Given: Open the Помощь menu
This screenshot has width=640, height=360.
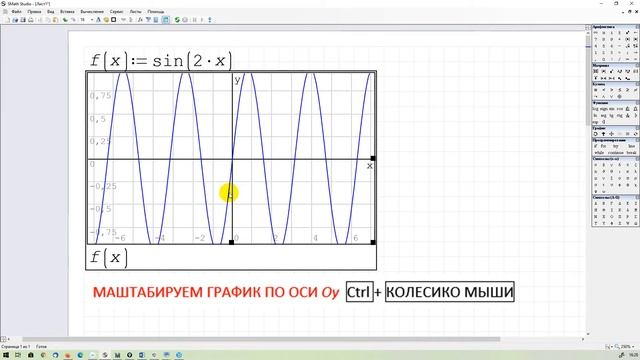Looking at the screenshot, I should point(156,11).
